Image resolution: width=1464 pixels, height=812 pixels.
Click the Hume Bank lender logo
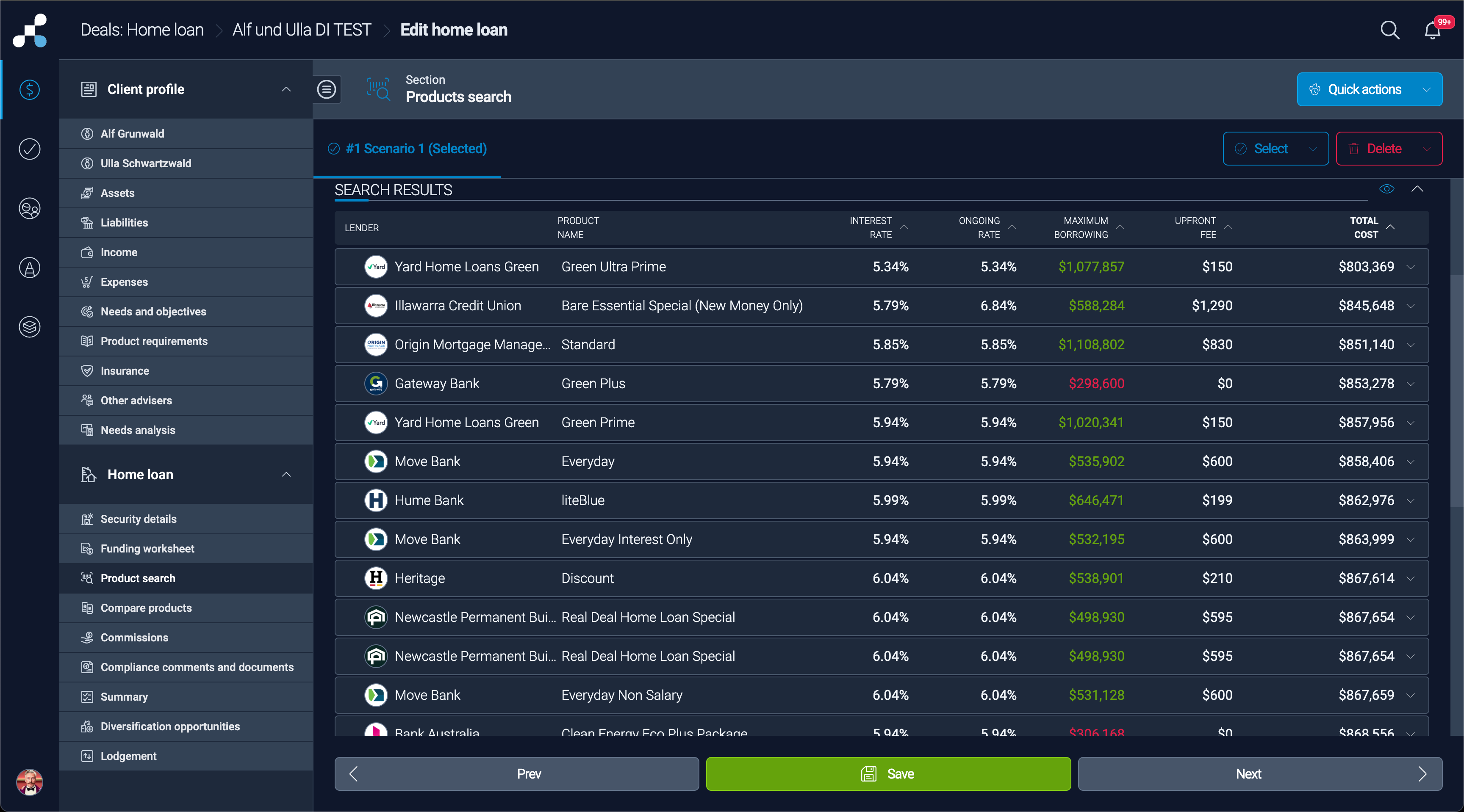376,500
